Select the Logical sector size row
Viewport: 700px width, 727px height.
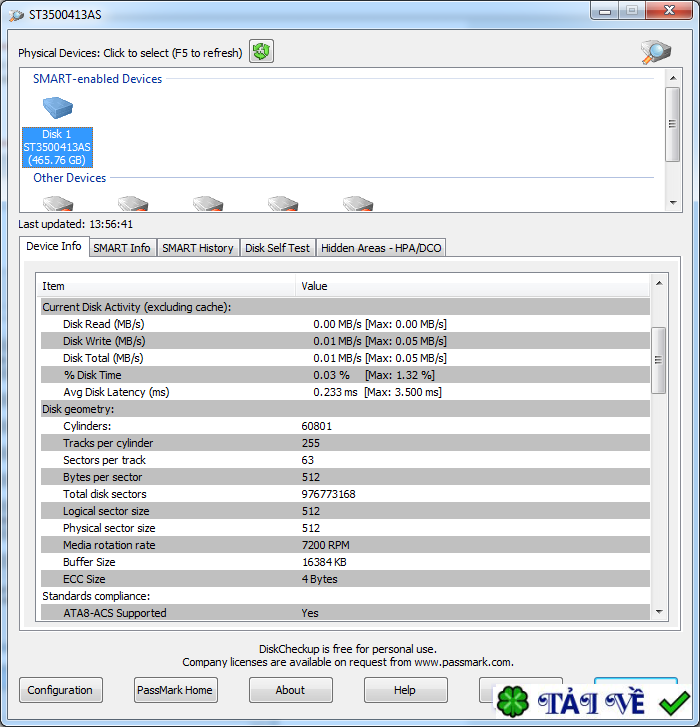click(345, 511)
